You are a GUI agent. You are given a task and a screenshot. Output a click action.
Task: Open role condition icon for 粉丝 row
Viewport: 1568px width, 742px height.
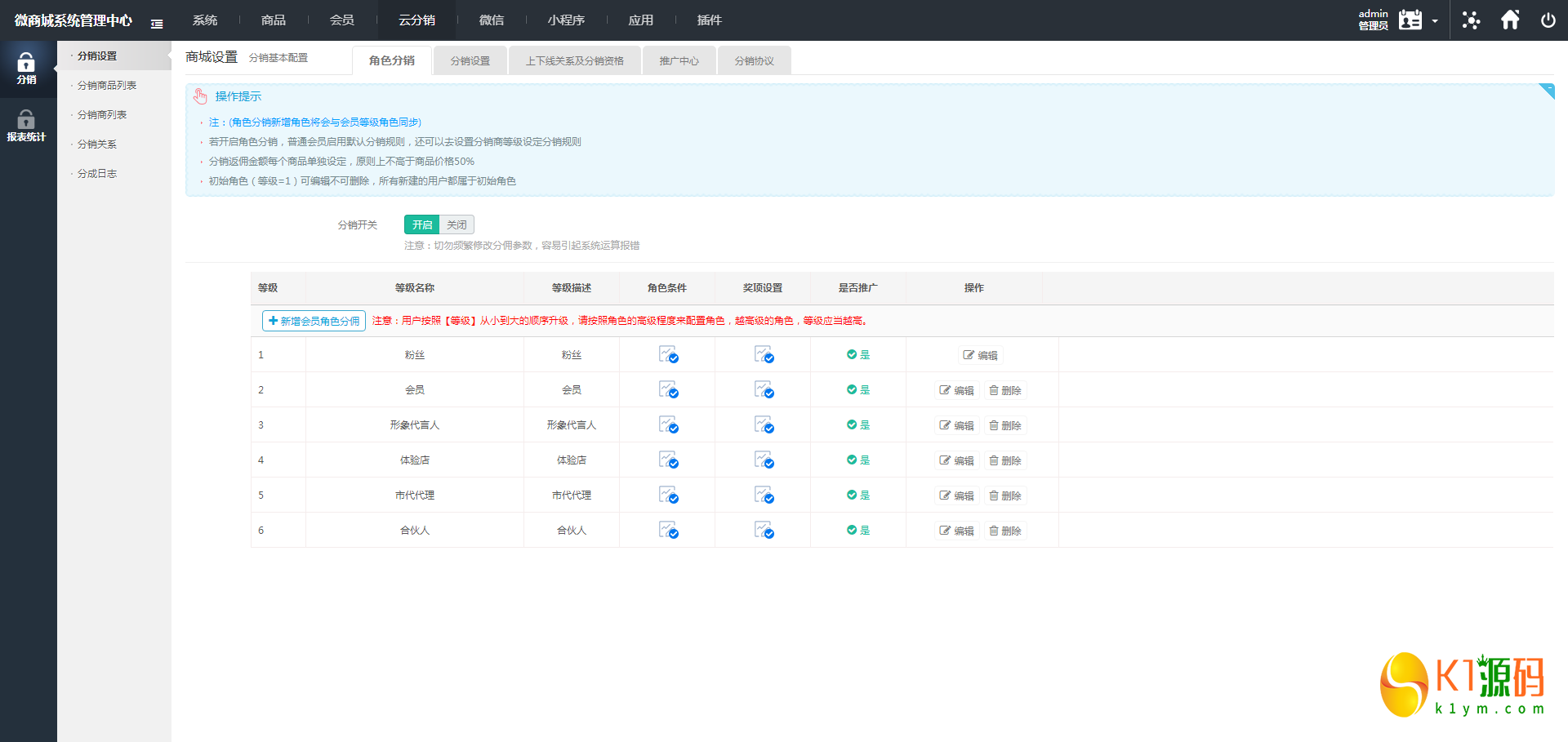[x=668, y=355]
